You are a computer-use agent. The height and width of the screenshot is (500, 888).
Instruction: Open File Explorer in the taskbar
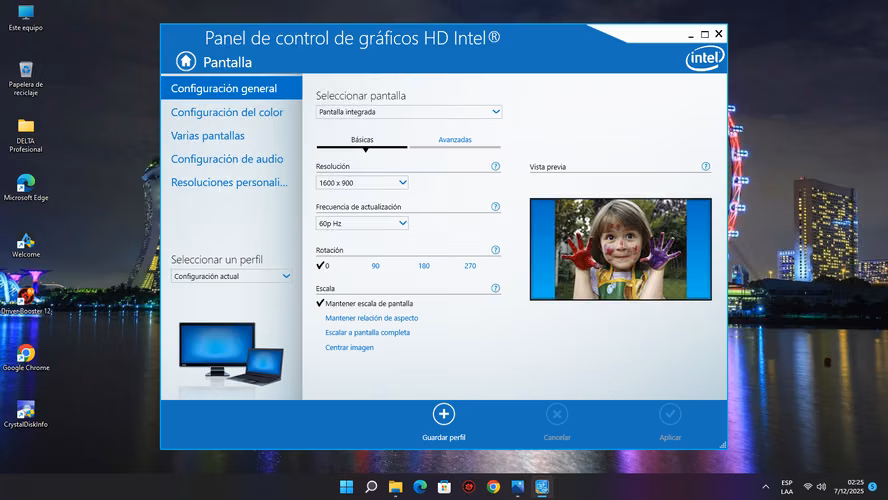pos(395,486)
